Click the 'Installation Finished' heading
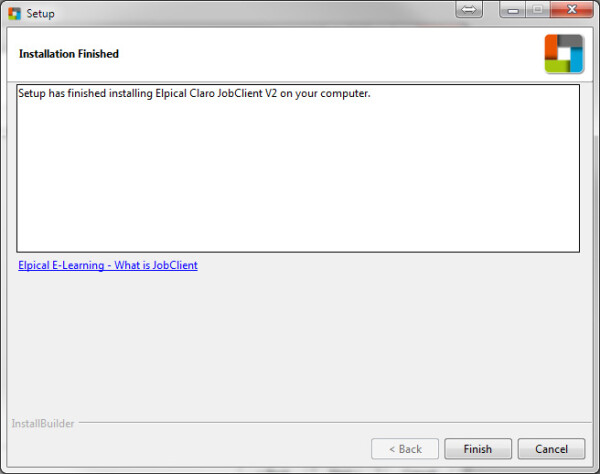 pyautogui.click(x=69, y=54)
